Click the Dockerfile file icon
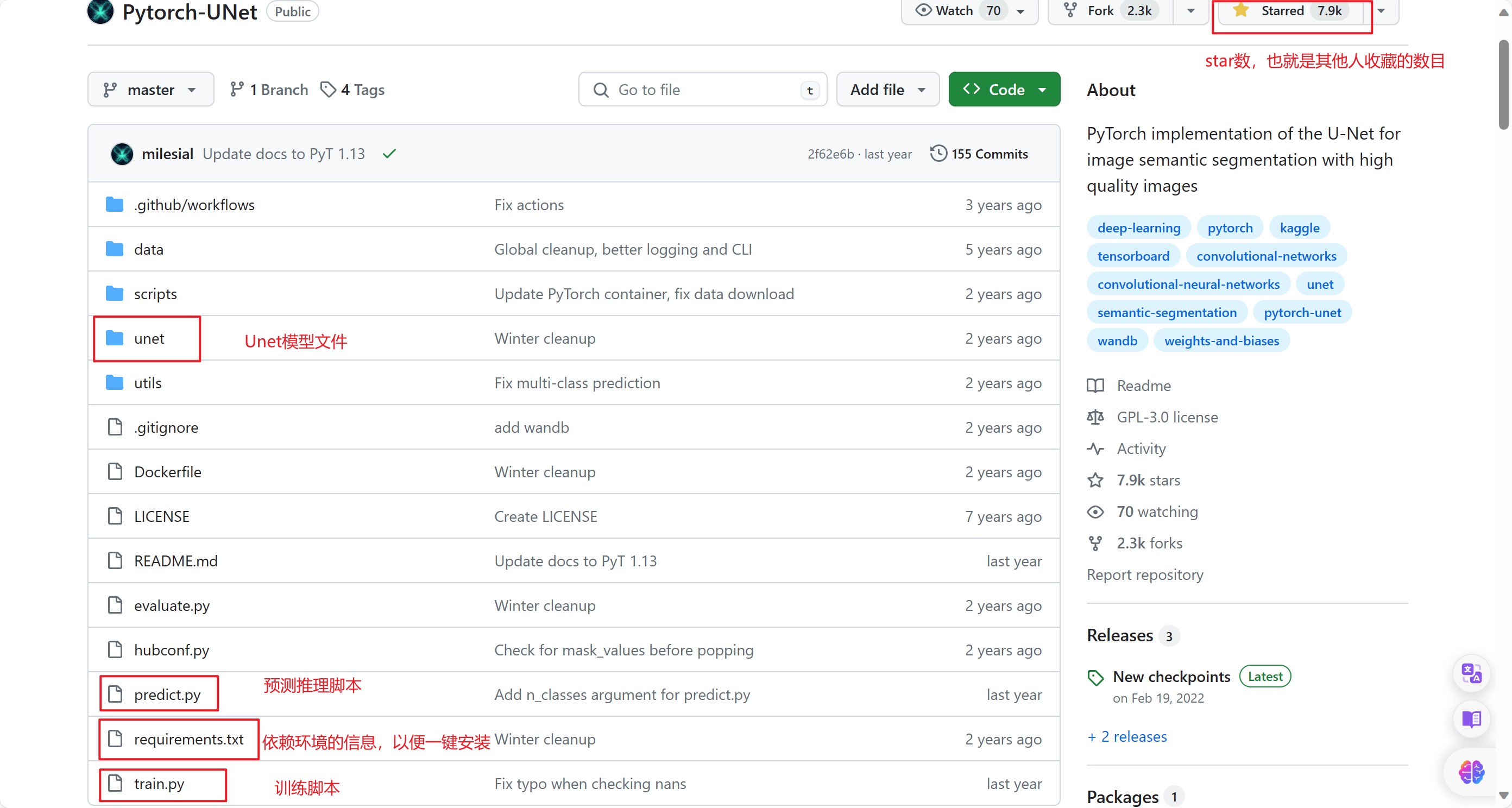 click(115, 472)
